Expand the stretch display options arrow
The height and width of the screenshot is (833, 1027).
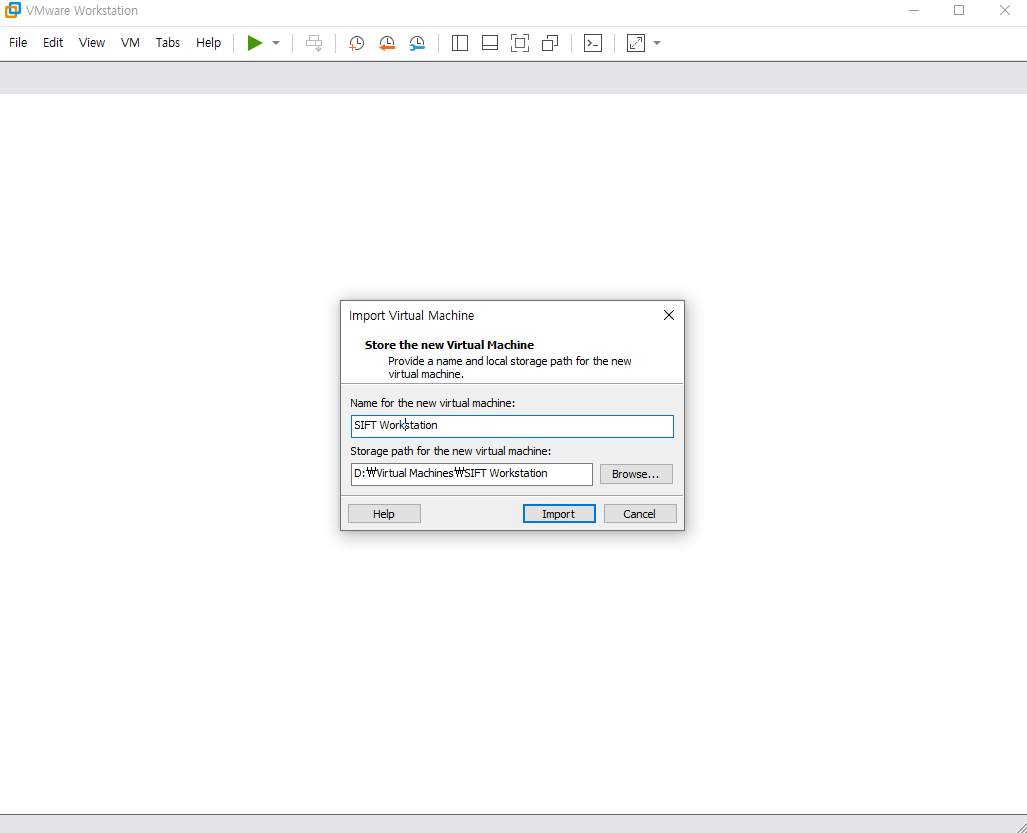[x=657, y=43]
